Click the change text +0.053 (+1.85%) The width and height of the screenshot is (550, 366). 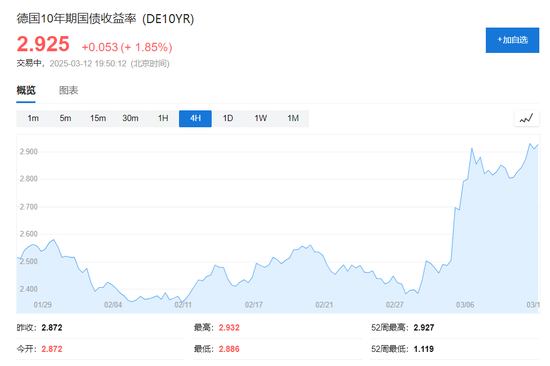click(x=127, y=47)
